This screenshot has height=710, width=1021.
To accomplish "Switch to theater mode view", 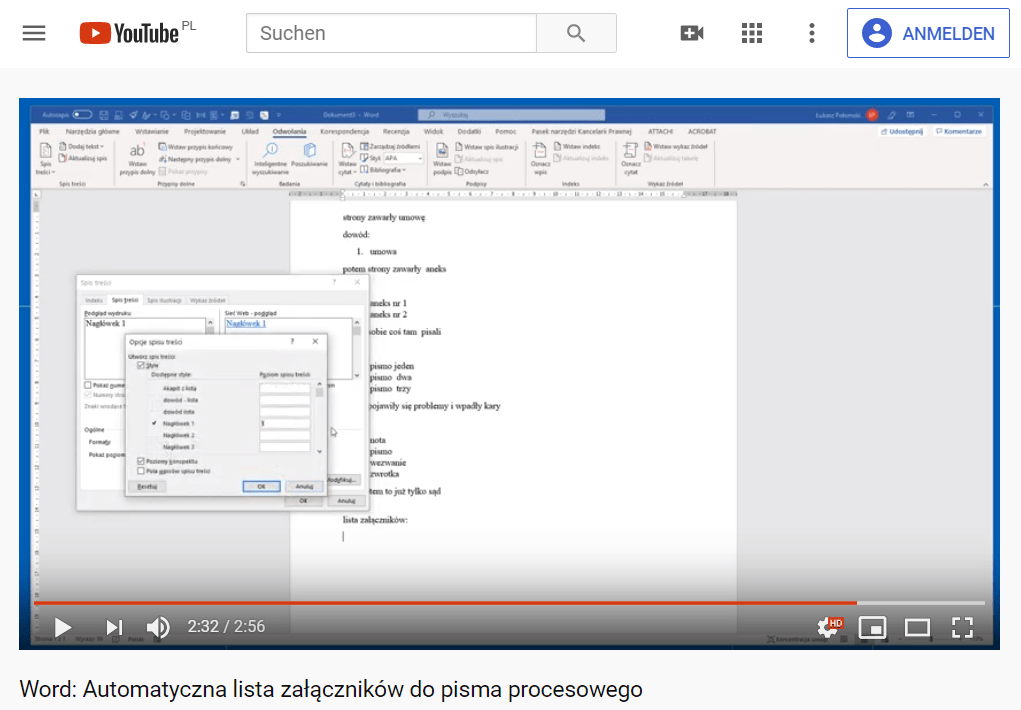I will pos(917,627).
